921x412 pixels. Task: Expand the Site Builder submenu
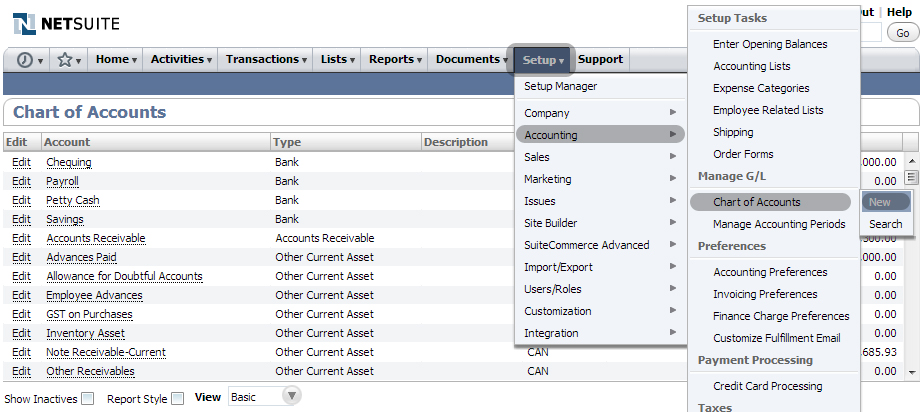tap(600, 223)
